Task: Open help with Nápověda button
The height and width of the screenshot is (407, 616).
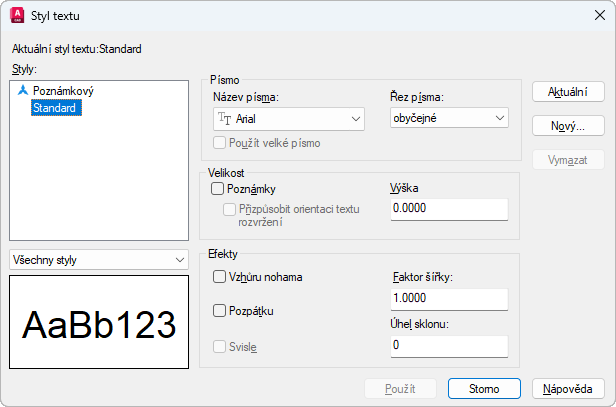Action: 568,389
